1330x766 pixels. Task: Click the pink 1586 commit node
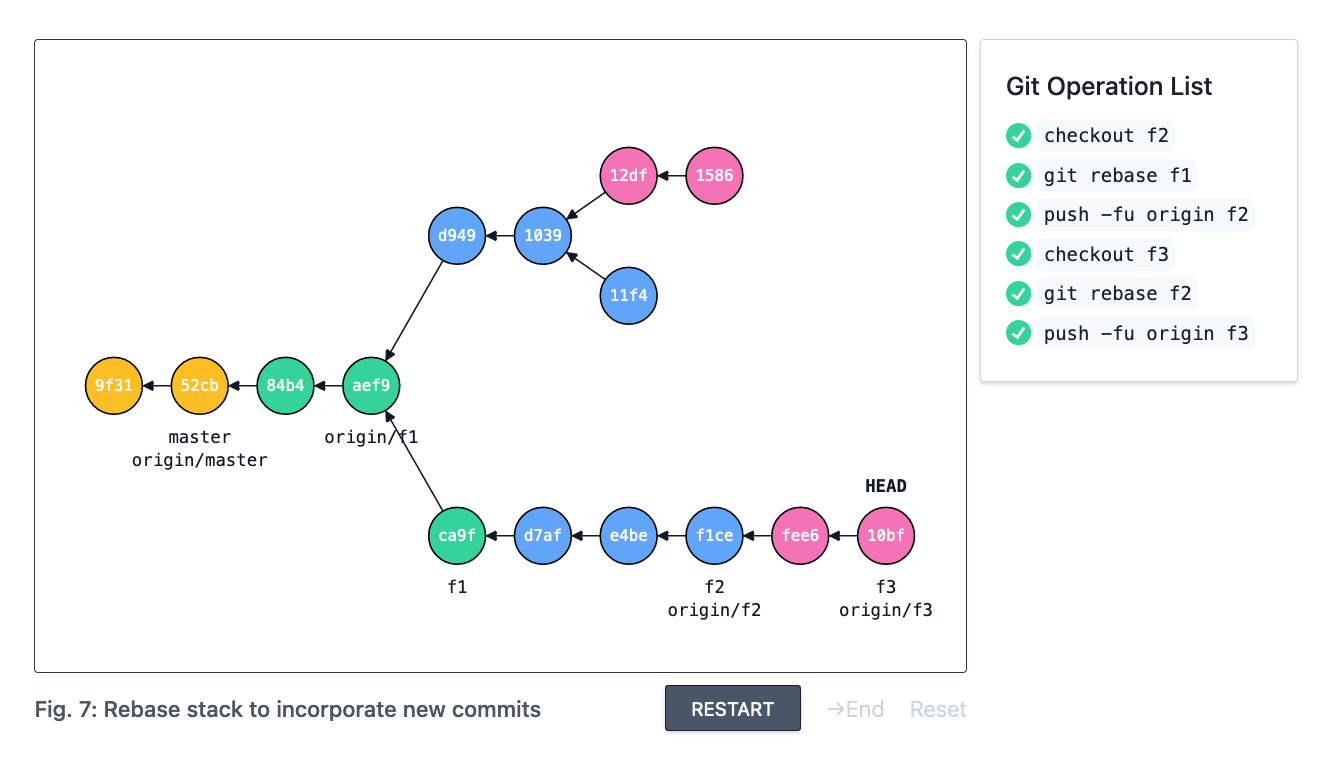tap(714, 176)
